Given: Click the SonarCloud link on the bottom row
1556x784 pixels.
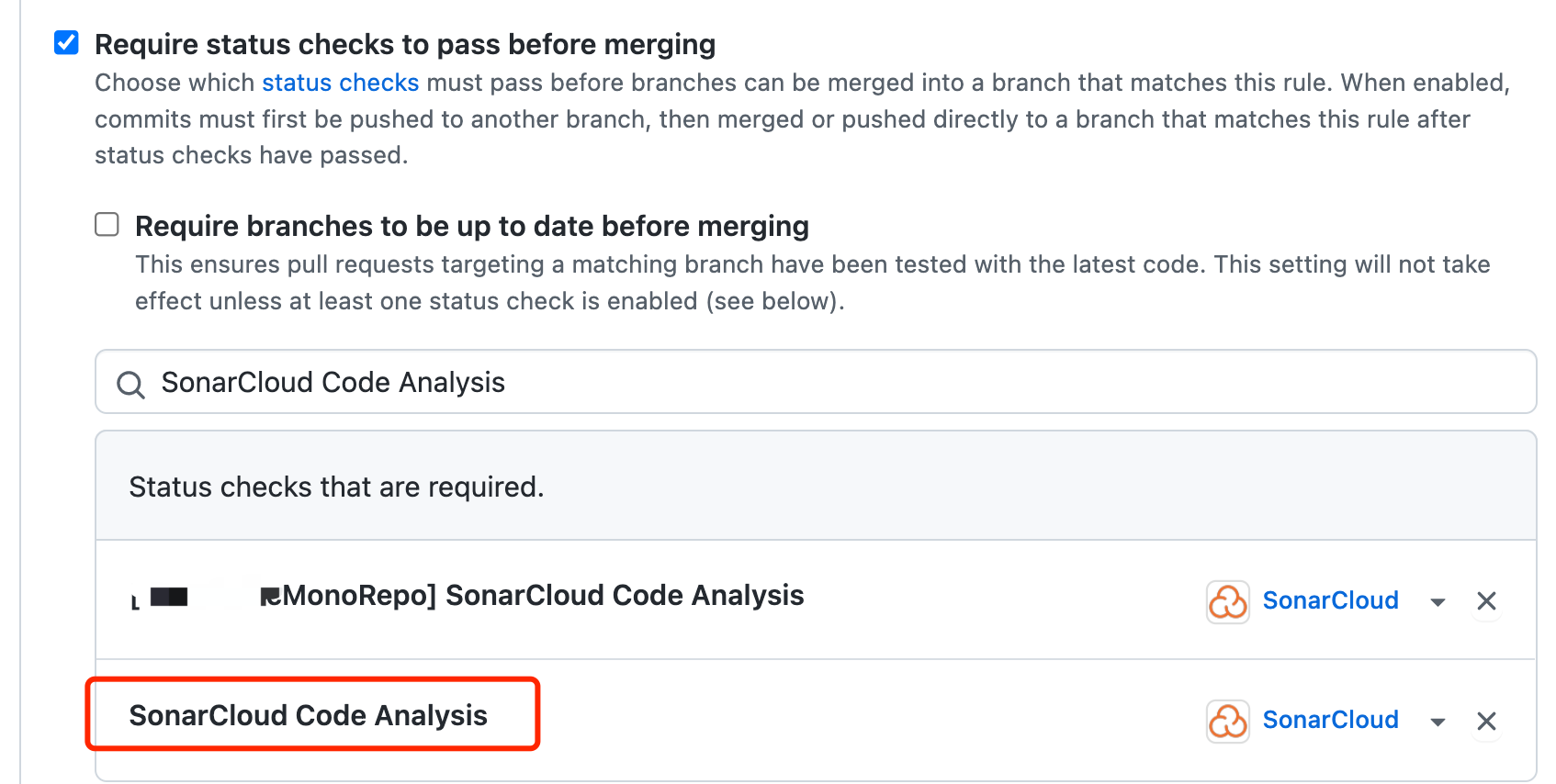Looking at the screenshot, I should click(x=1331, y=721).
